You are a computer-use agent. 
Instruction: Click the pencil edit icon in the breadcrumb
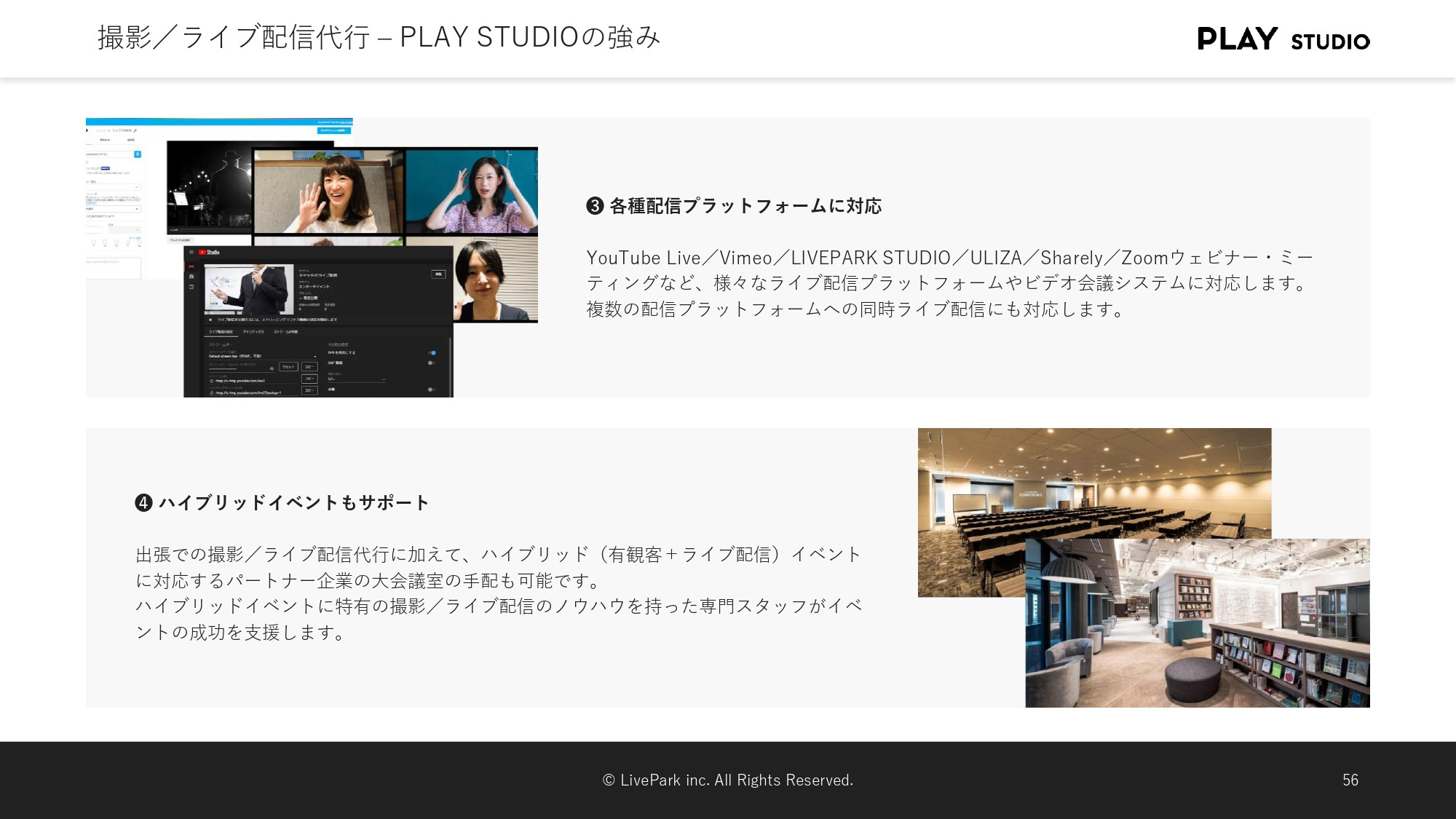135,130
